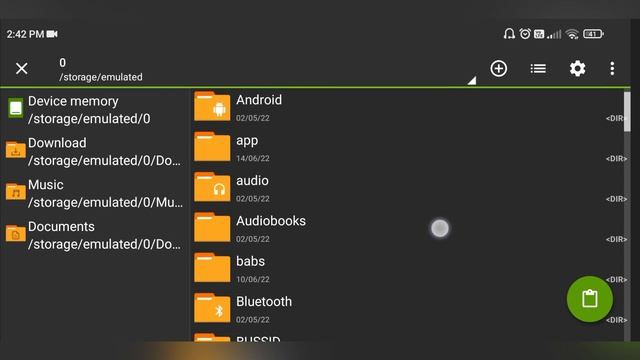Open the Documents bookmark in the sidebar
Image resolution: width=640 pixels, height=360 pixels.
[95, 235]
